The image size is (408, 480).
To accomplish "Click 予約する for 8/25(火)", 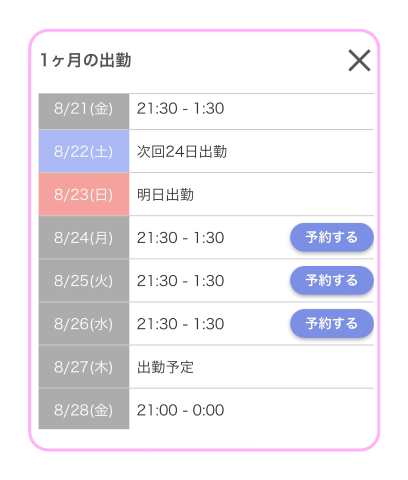I will tap(332, 280).
